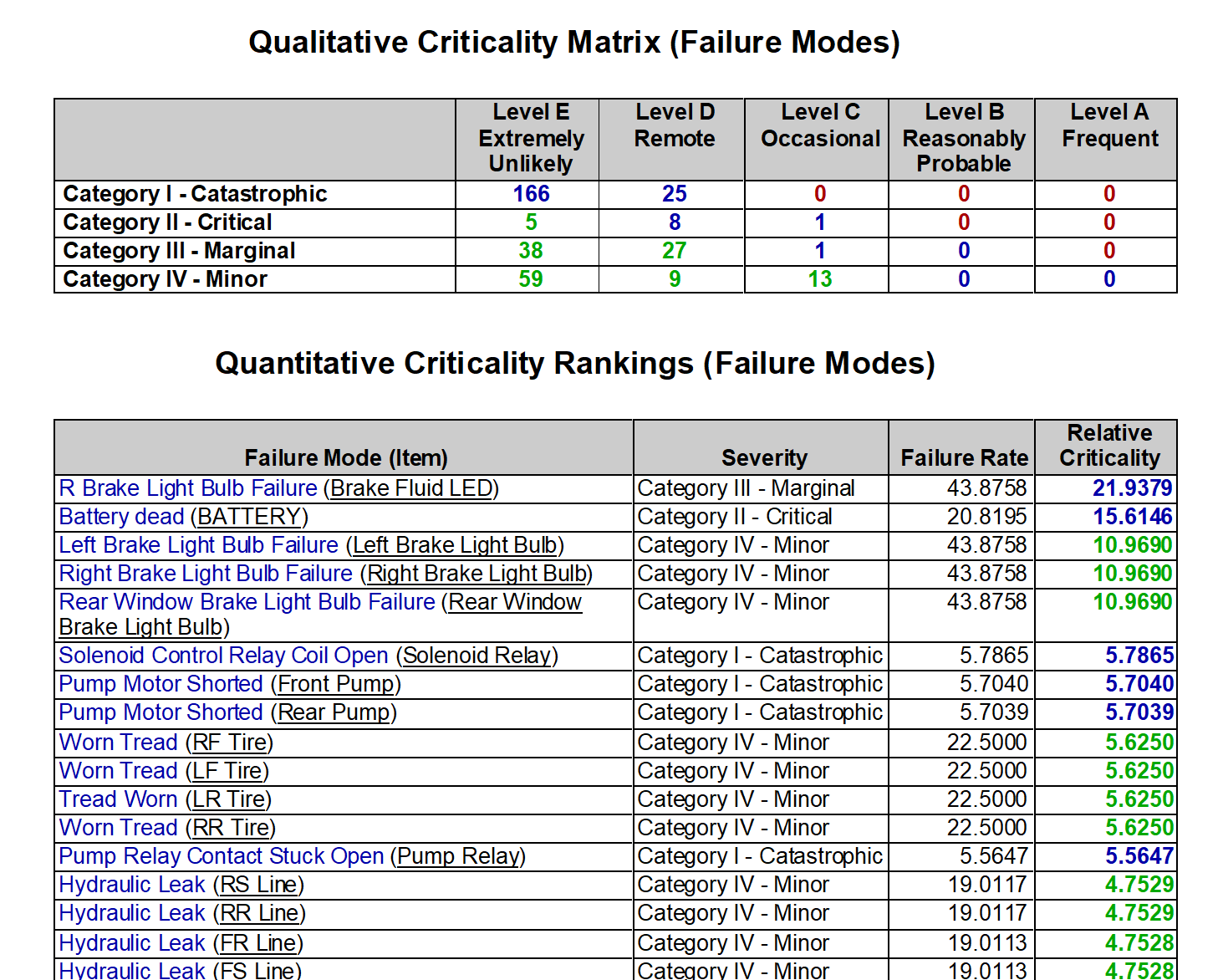The width and height of the screenshot is (1223, 980).
Task: Open Right Brake Light Bulb item link
Action: click(477, 574)
